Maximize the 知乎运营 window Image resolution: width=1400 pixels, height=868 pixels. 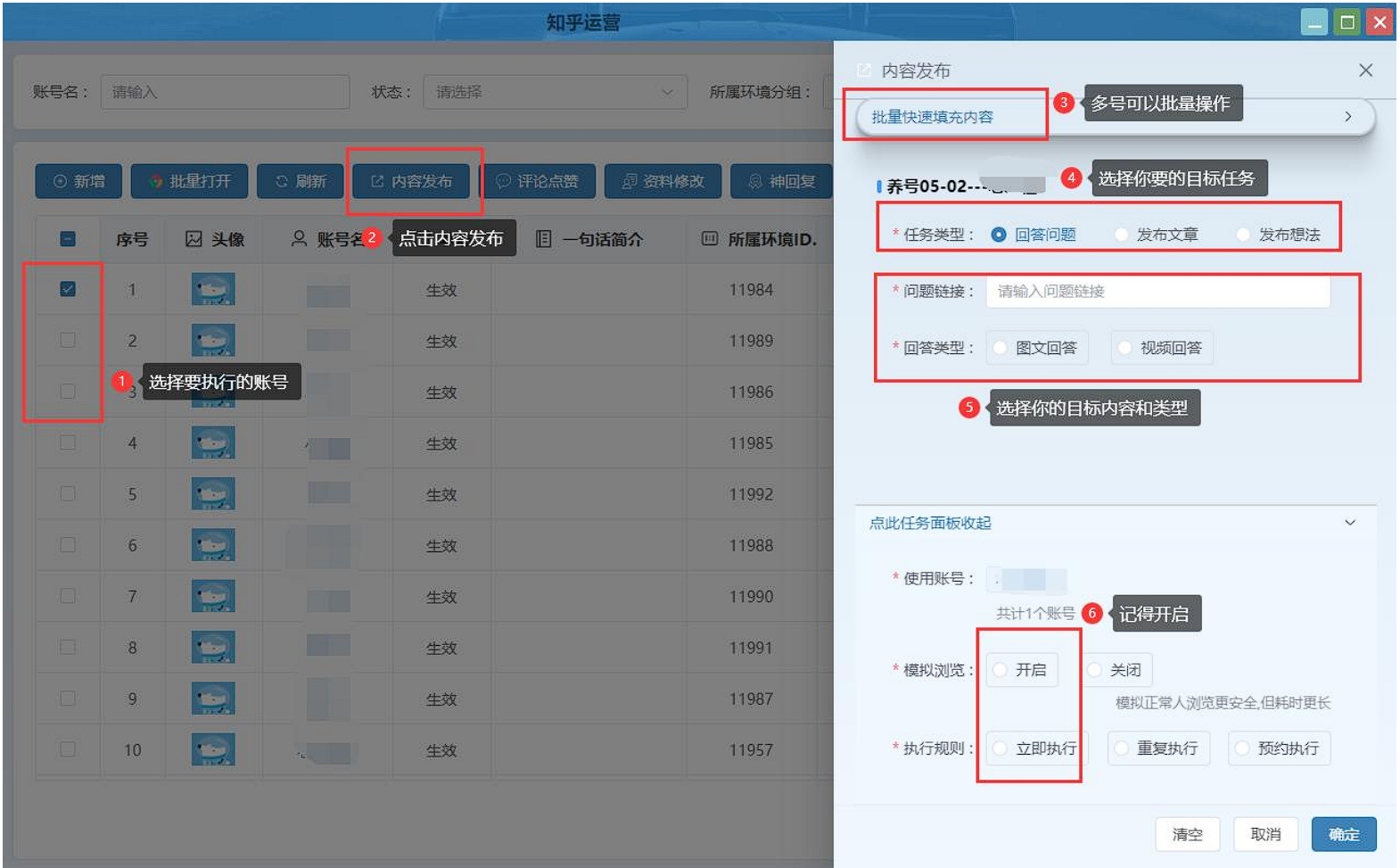click(x=1347, y=22)
